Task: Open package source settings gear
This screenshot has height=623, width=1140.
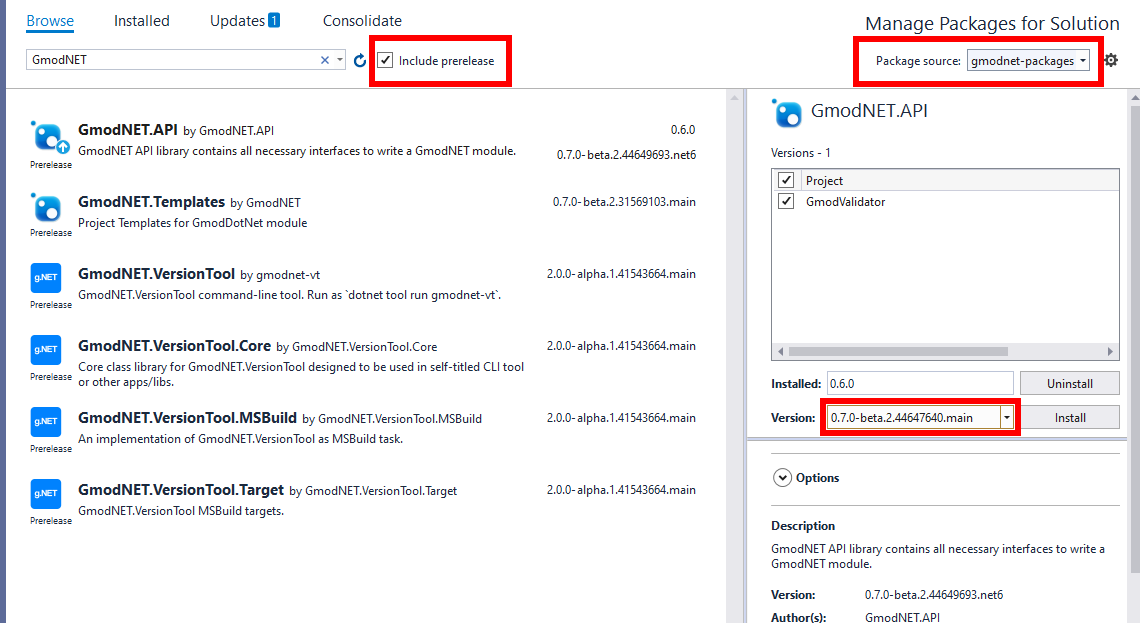Action: coord(1111,61)
